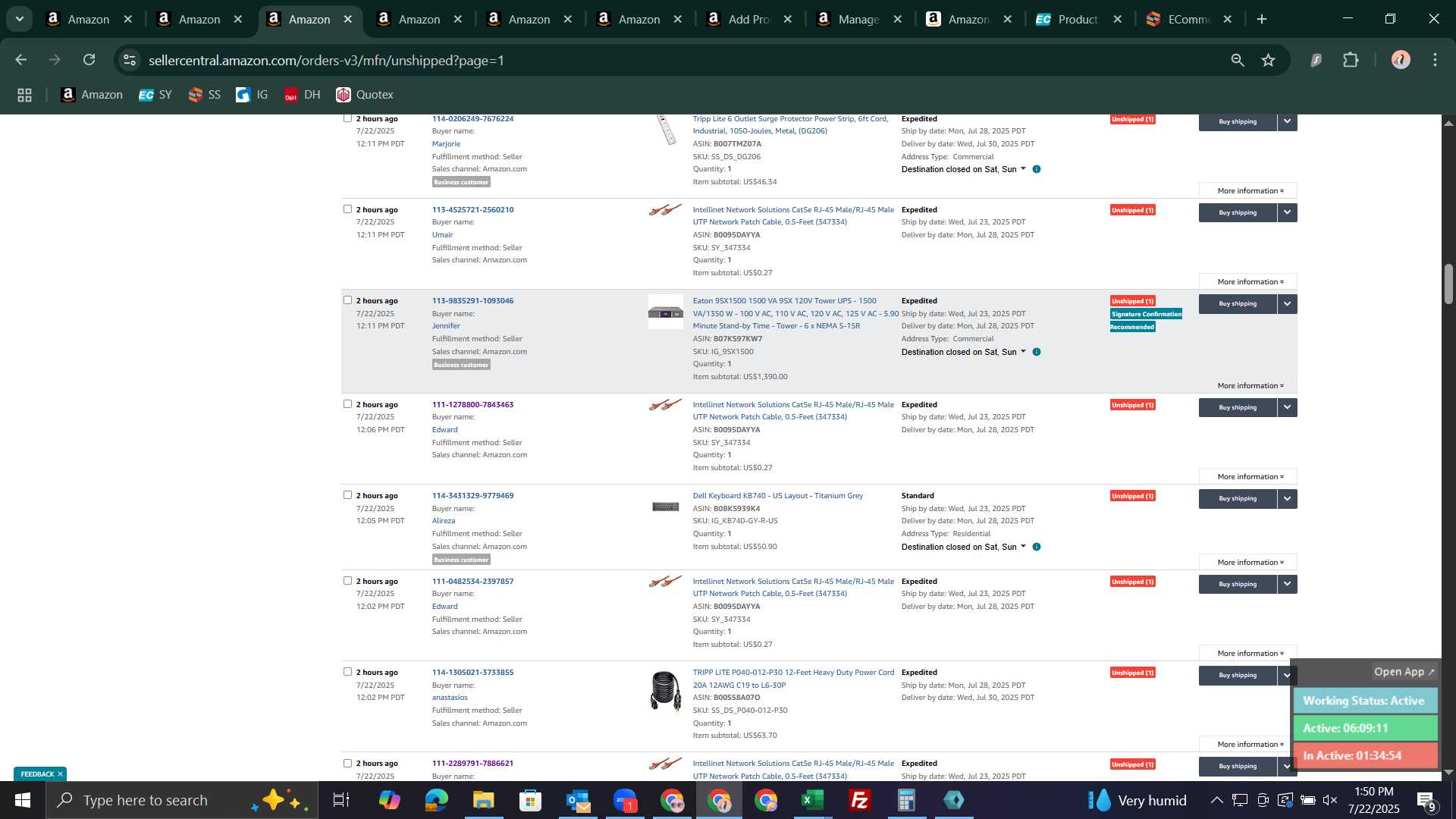The width and height of the screenshot is (1456, 819).
Task: Open the browser zoom magnifier icon
Action: coord(1238,60)
